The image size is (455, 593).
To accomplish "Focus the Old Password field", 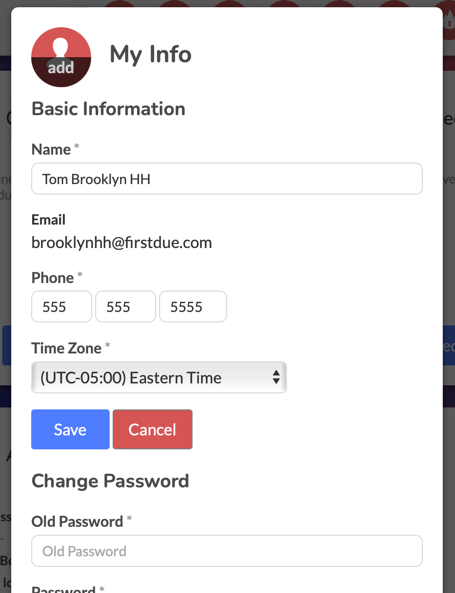I will [x=227, y=551].
